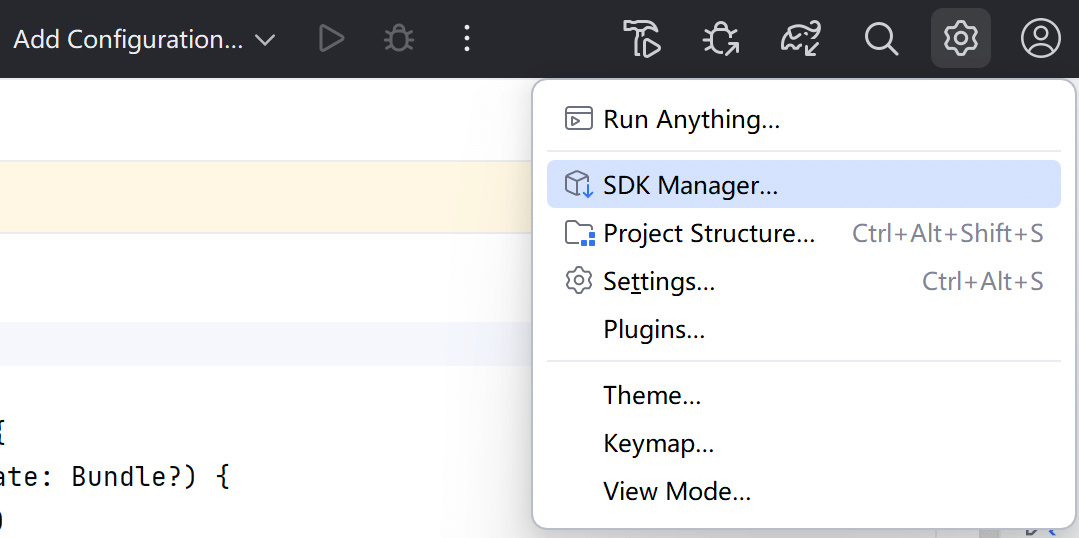Click the Run play icon
1079x538 pixels.
click(331, 40)
